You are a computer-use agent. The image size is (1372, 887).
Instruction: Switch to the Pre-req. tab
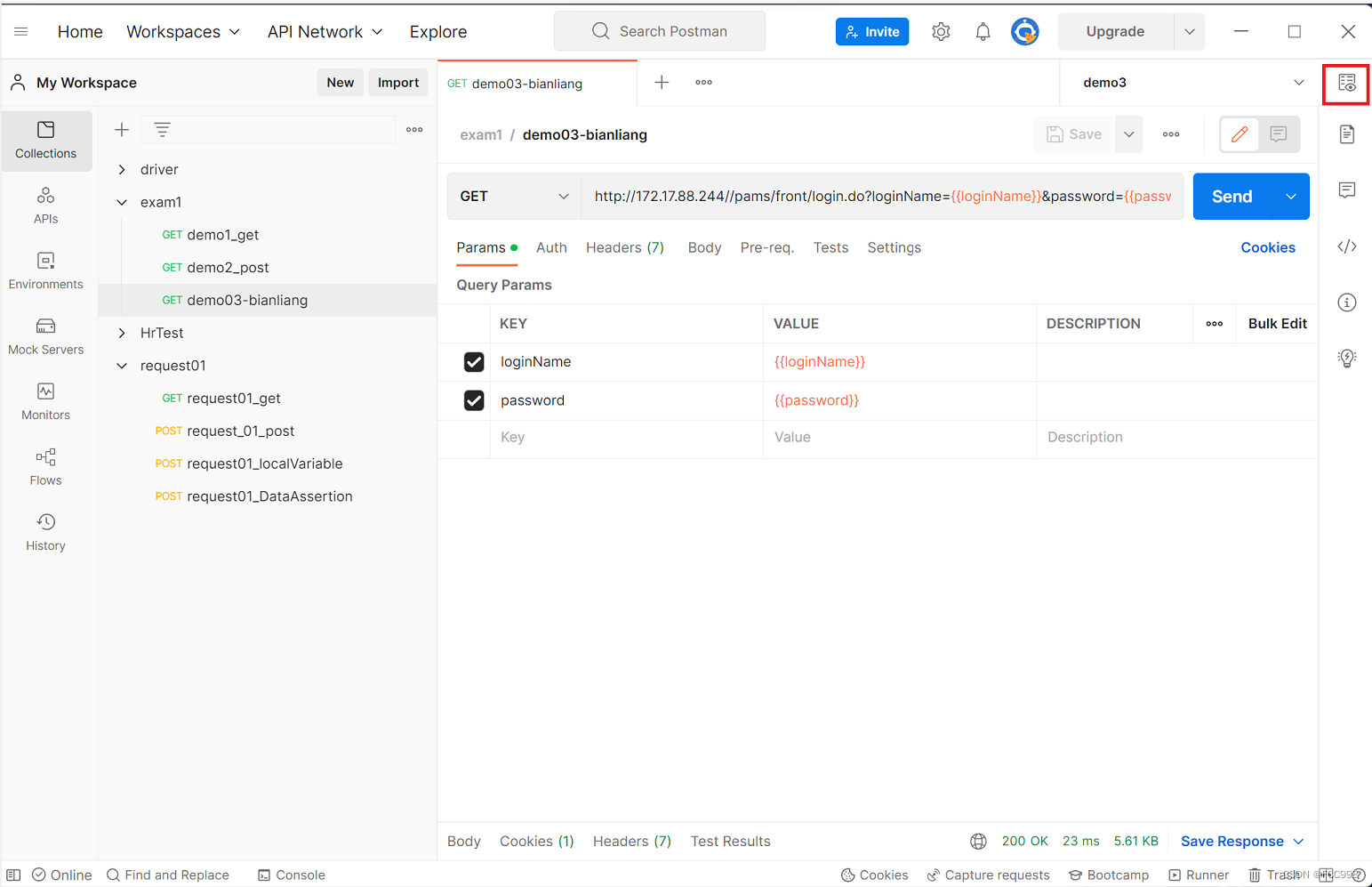coord(767,248)
